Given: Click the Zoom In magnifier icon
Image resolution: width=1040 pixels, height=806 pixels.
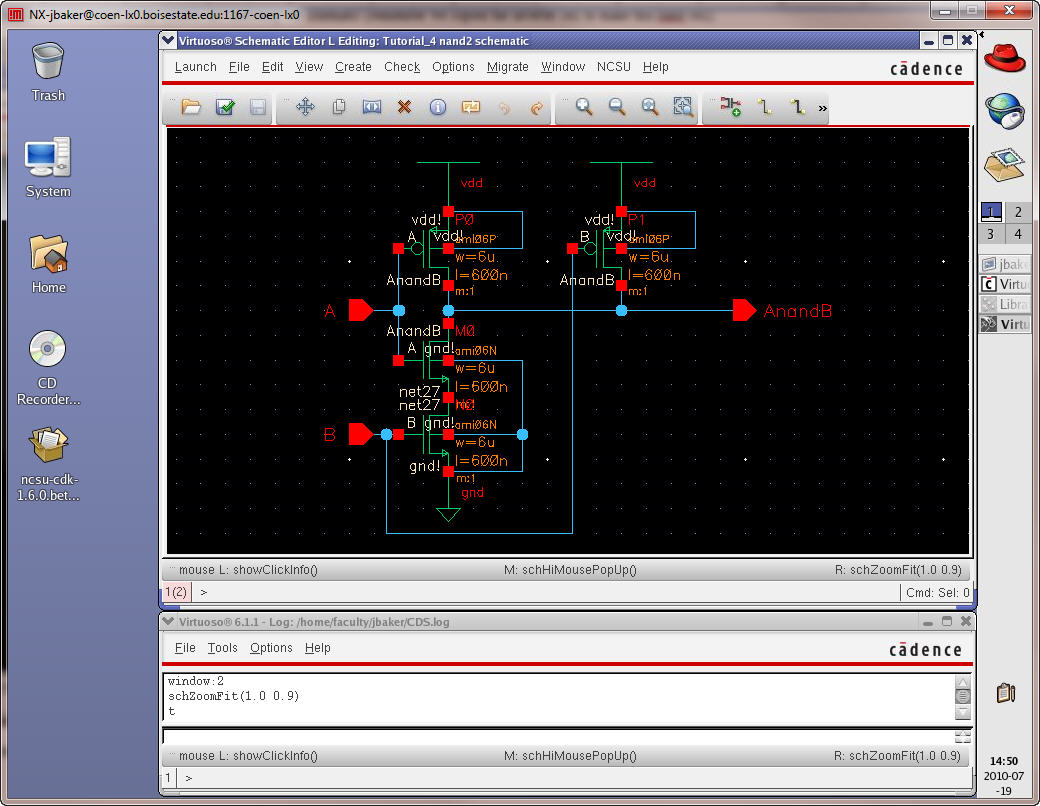Looking at the screenshot, I should pyautogui.click(x=584, y=107).
